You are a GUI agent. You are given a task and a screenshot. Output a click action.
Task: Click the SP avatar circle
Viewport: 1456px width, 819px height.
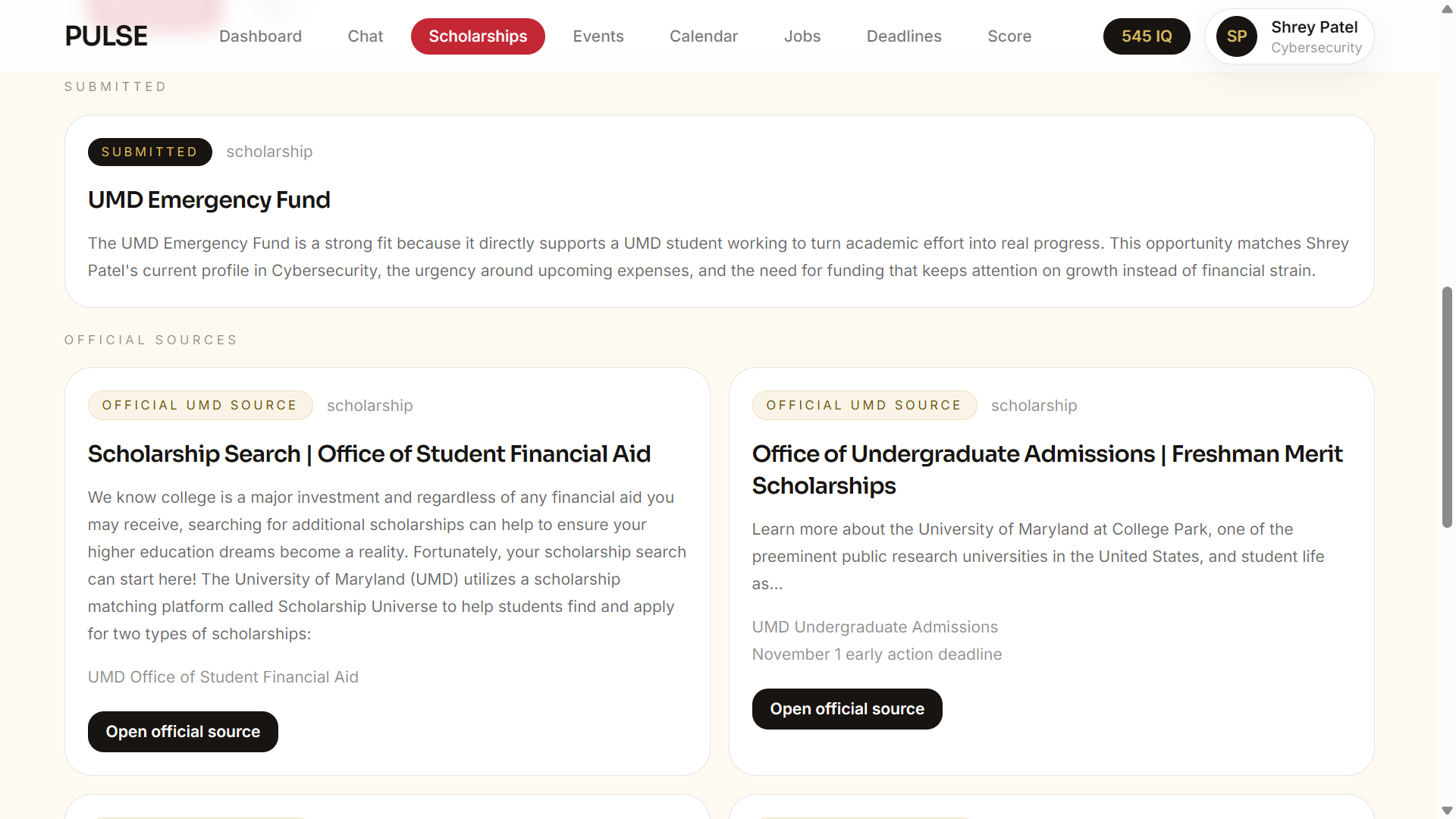click(x=1237, y=36)
